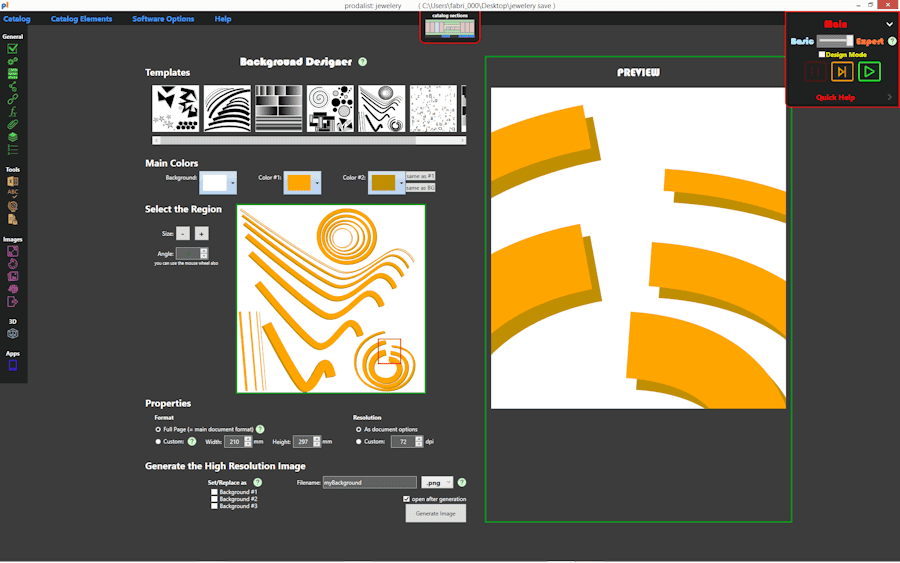Open the 3D cube icon in sidebar

(13, 333)
